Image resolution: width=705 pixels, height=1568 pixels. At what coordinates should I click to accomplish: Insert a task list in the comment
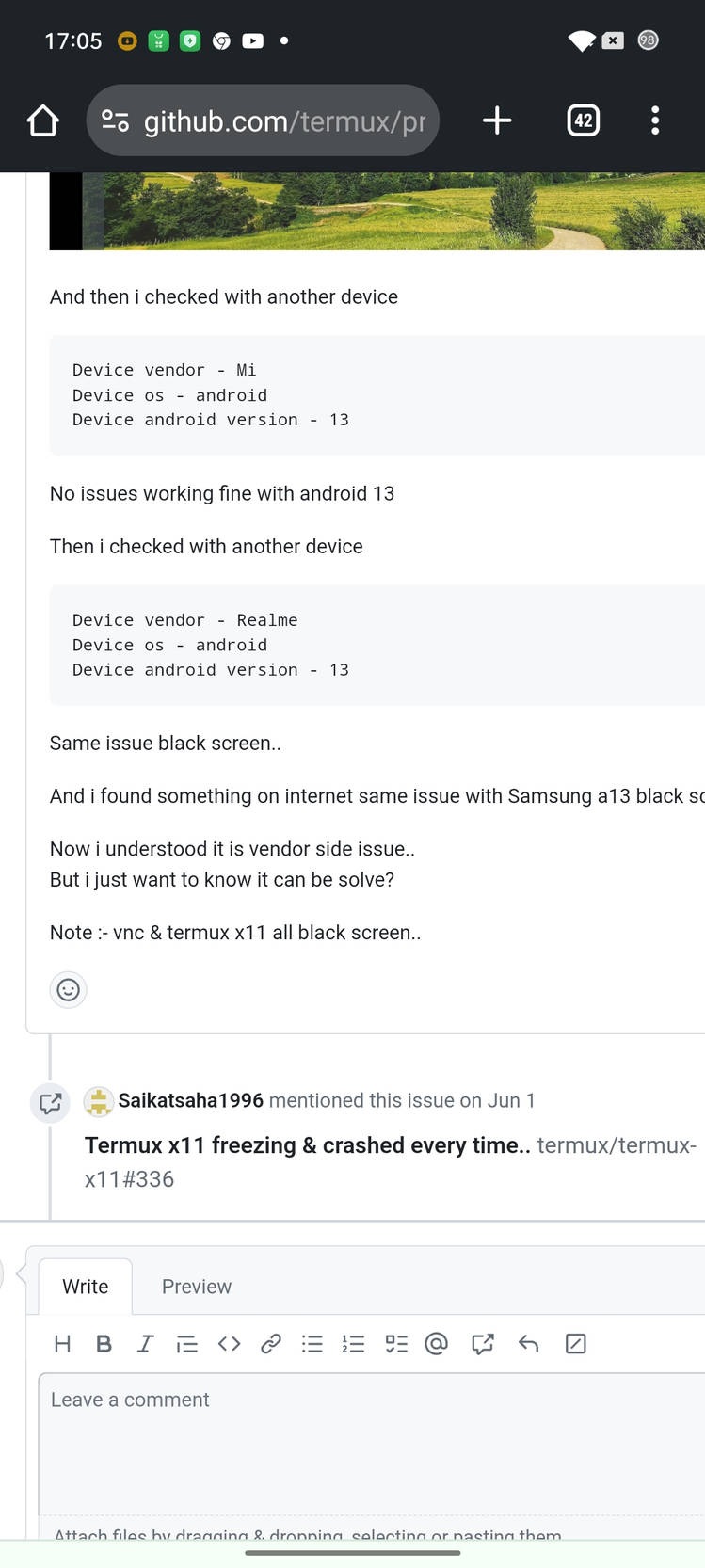pos(395,1343)
